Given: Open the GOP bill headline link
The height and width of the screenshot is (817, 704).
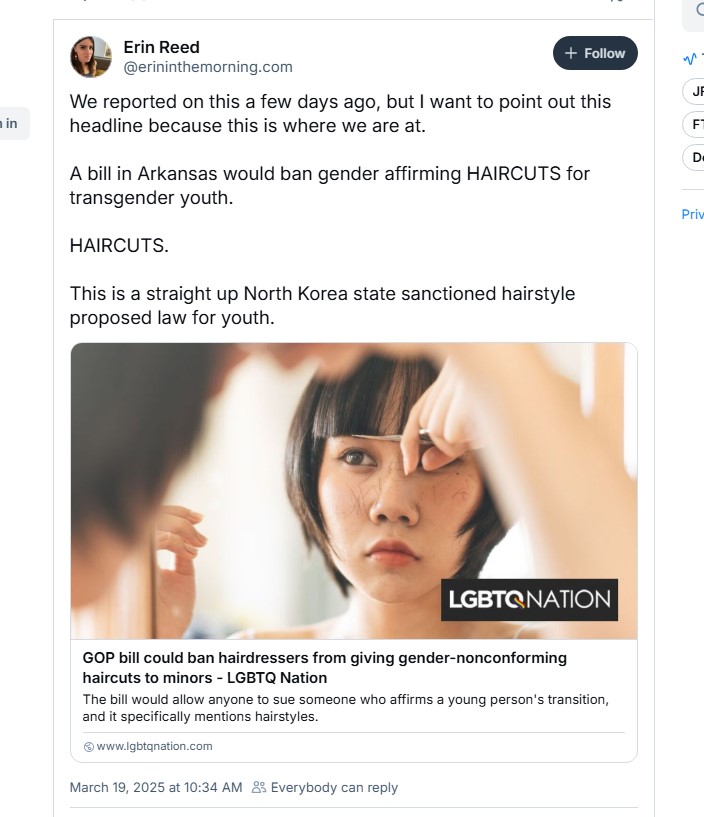Looking at the screenshot, I should point(324,667).
